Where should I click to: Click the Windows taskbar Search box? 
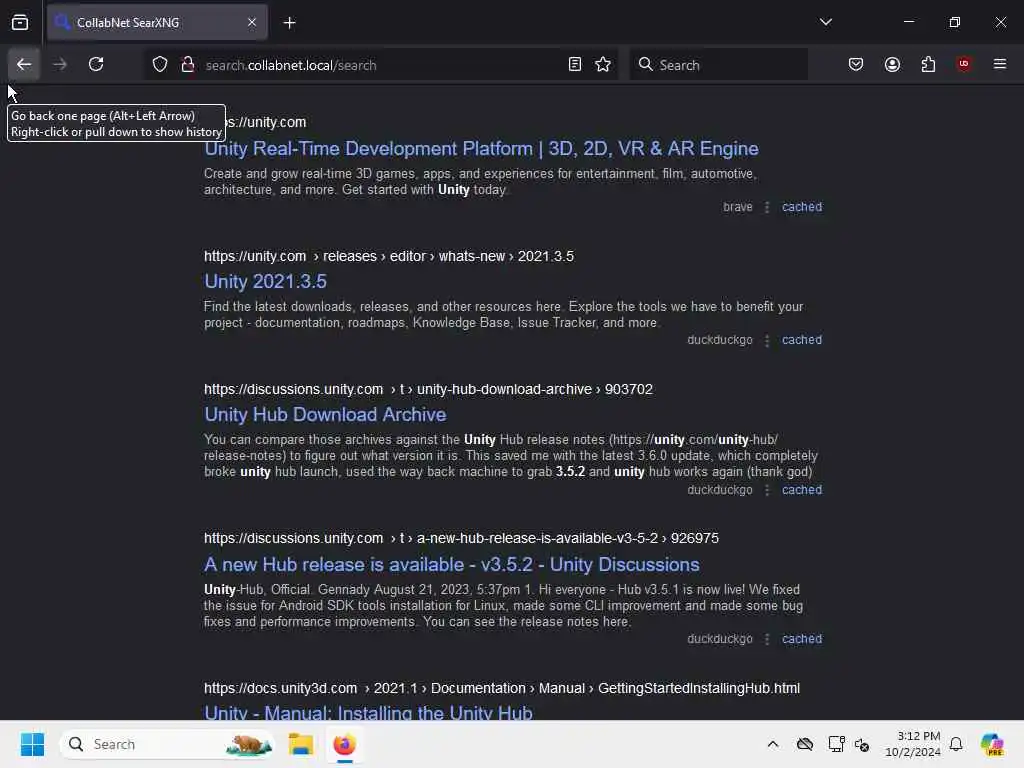point(167,744)
